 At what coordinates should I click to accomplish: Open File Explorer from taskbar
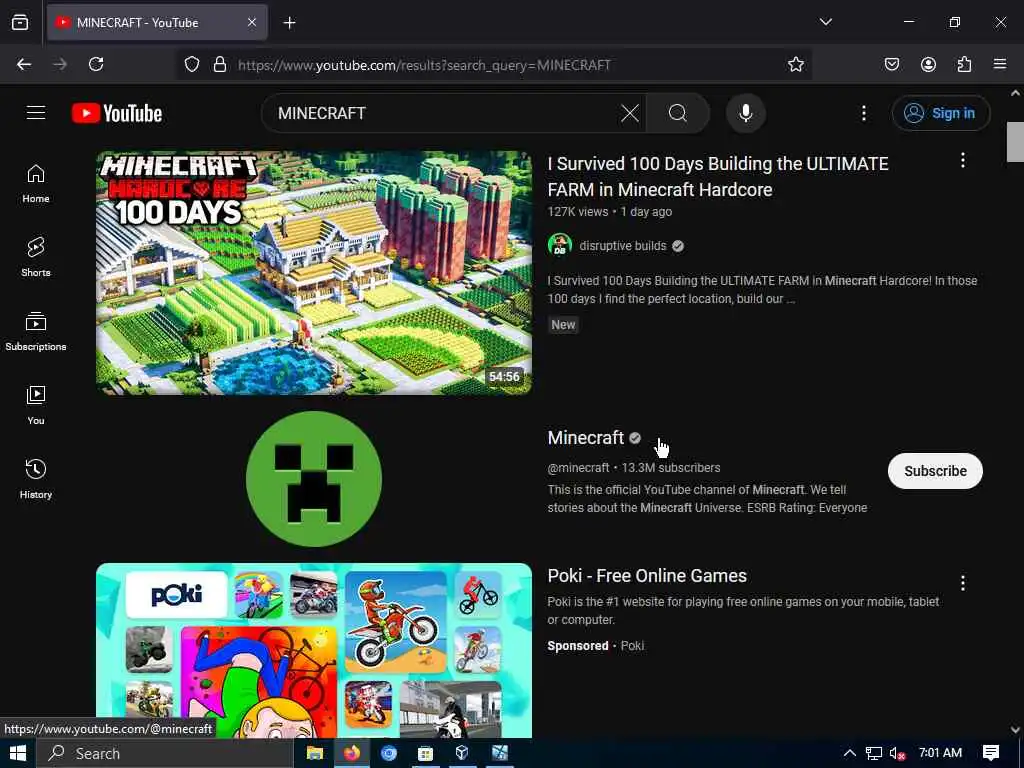click(315, 753)
